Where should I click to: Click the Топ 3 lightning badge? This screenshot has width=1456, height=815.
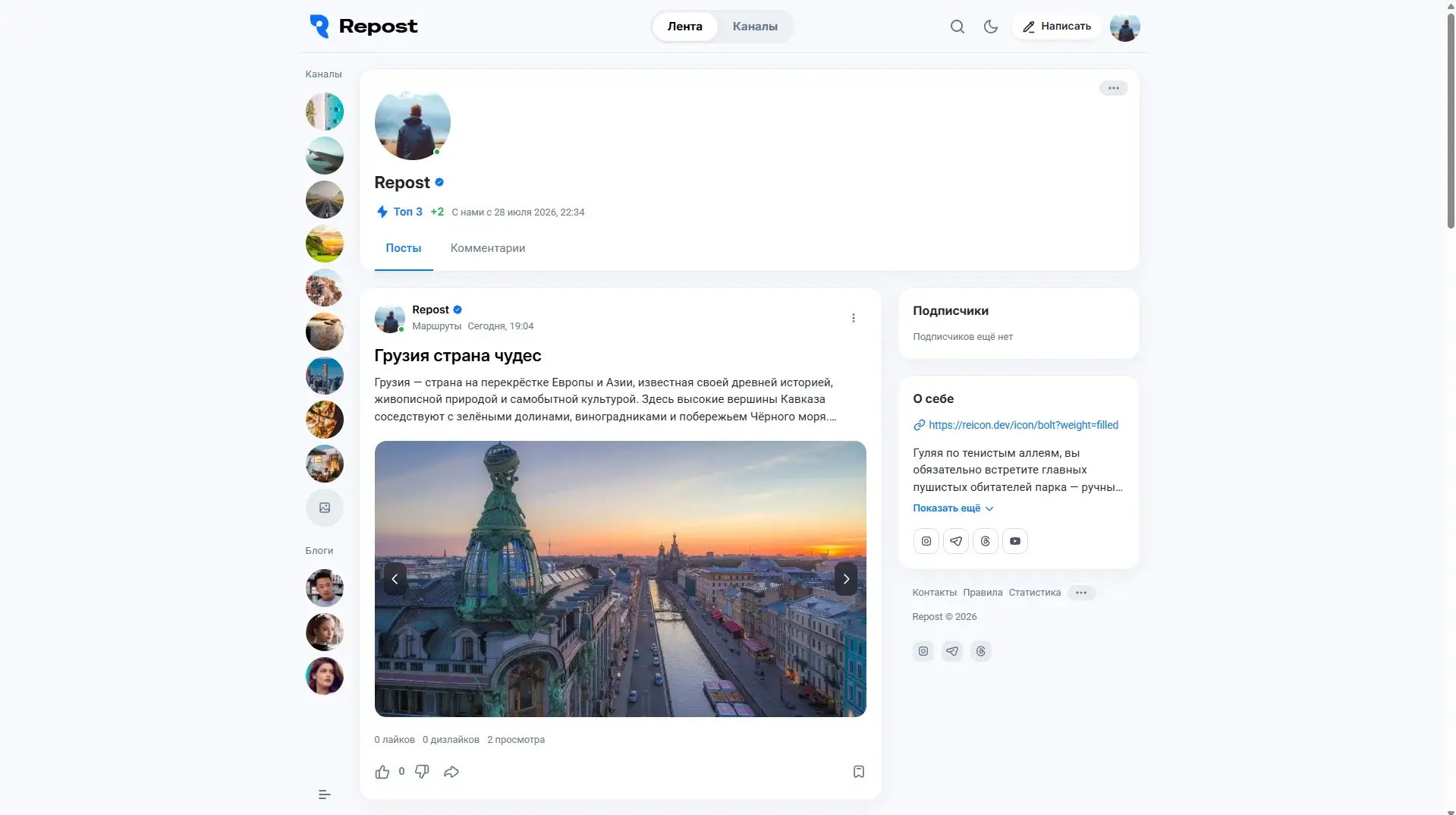[x=400, y=212]
